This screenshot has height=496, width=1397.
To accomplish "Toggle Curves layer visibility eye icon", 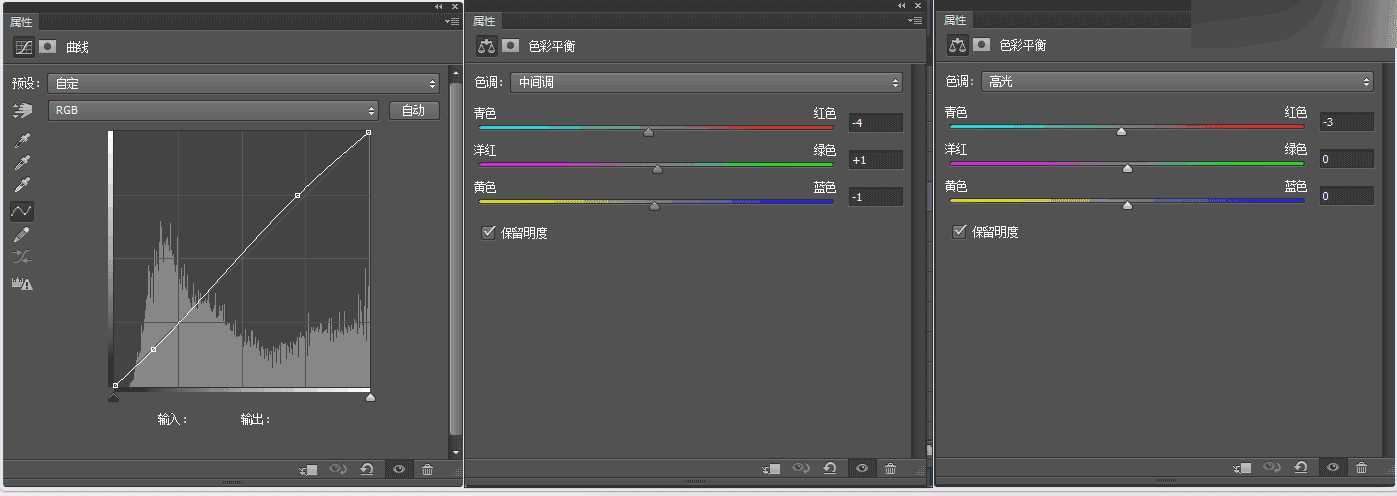I will pyautogui.click(x=399, y=469).
